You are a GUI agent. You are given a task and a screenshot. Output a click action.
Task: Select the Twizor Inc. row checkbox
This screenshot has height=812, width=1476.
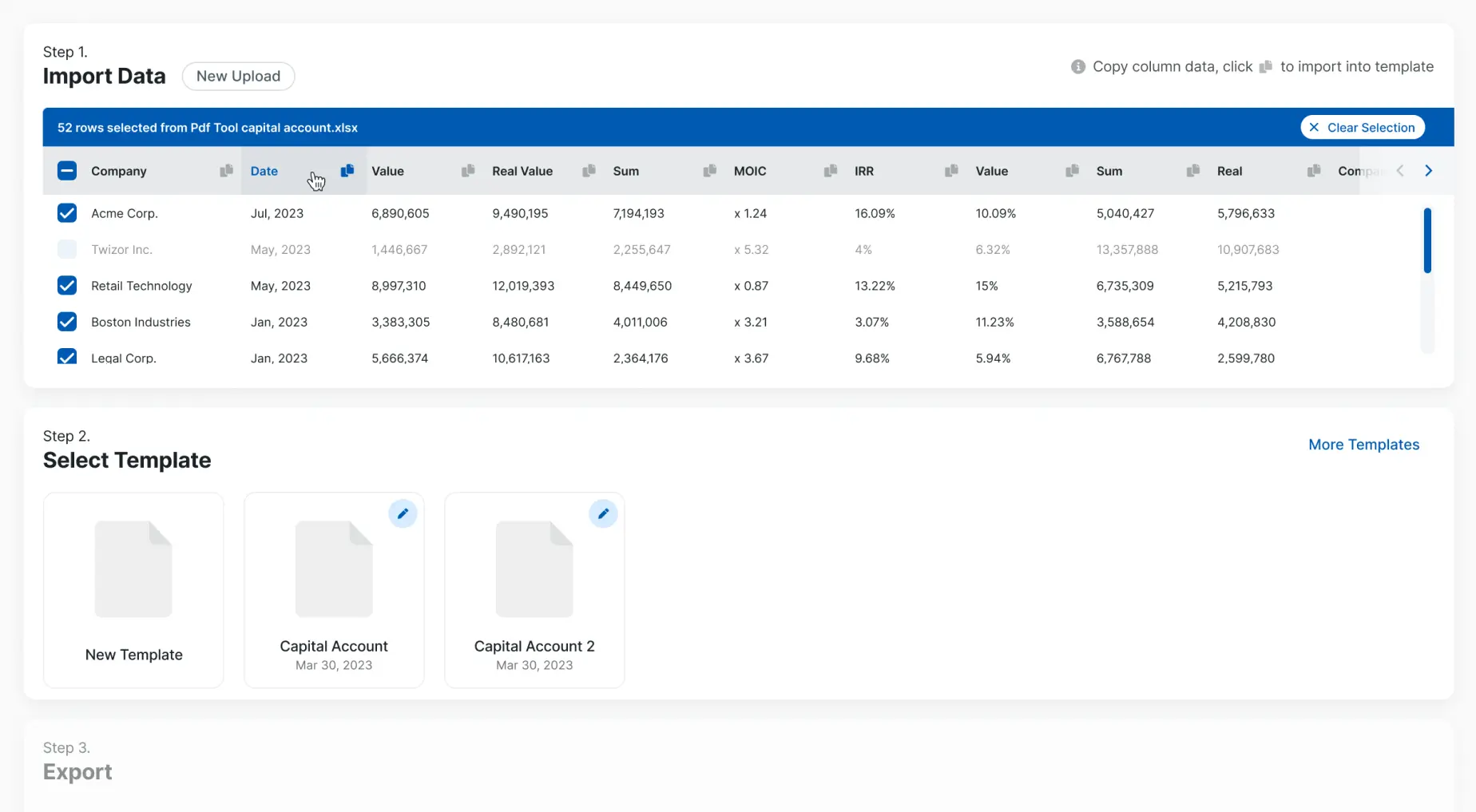click(67, 249)
